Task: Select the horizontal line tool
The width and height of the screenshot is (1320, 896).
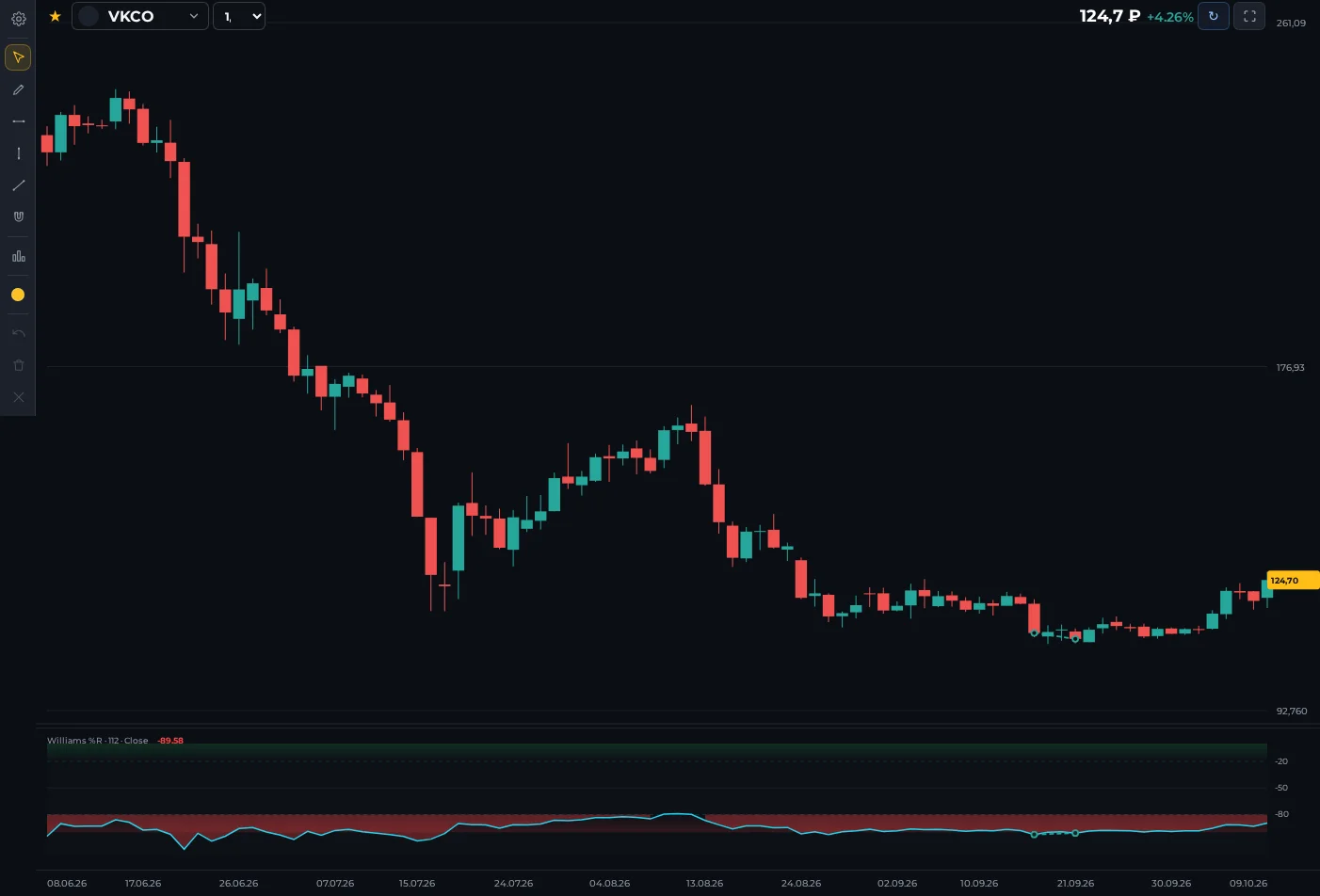Action: pyautogui.click(x=18, y=121)
